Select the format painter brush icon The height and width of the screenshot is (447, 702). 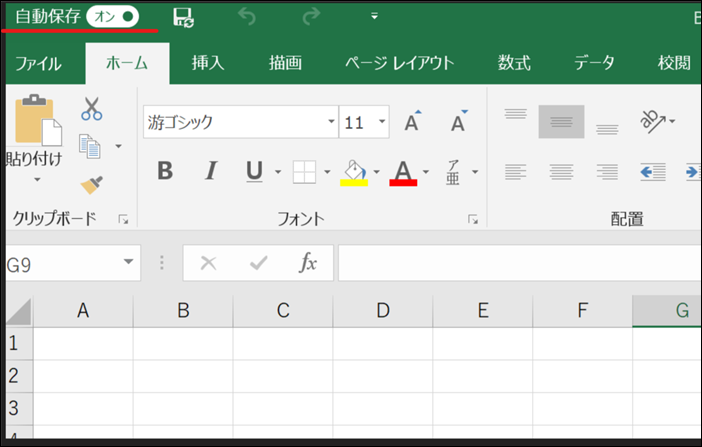point(92,185)
